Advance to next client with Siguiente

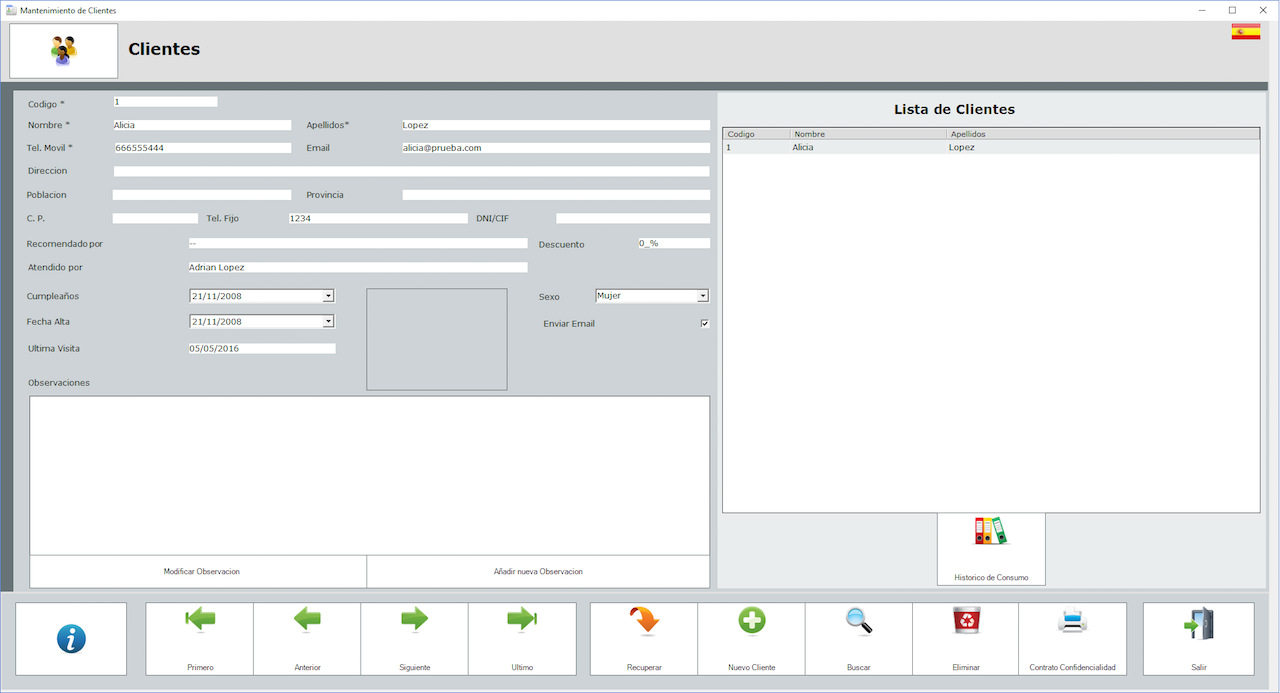click(414, 638)
